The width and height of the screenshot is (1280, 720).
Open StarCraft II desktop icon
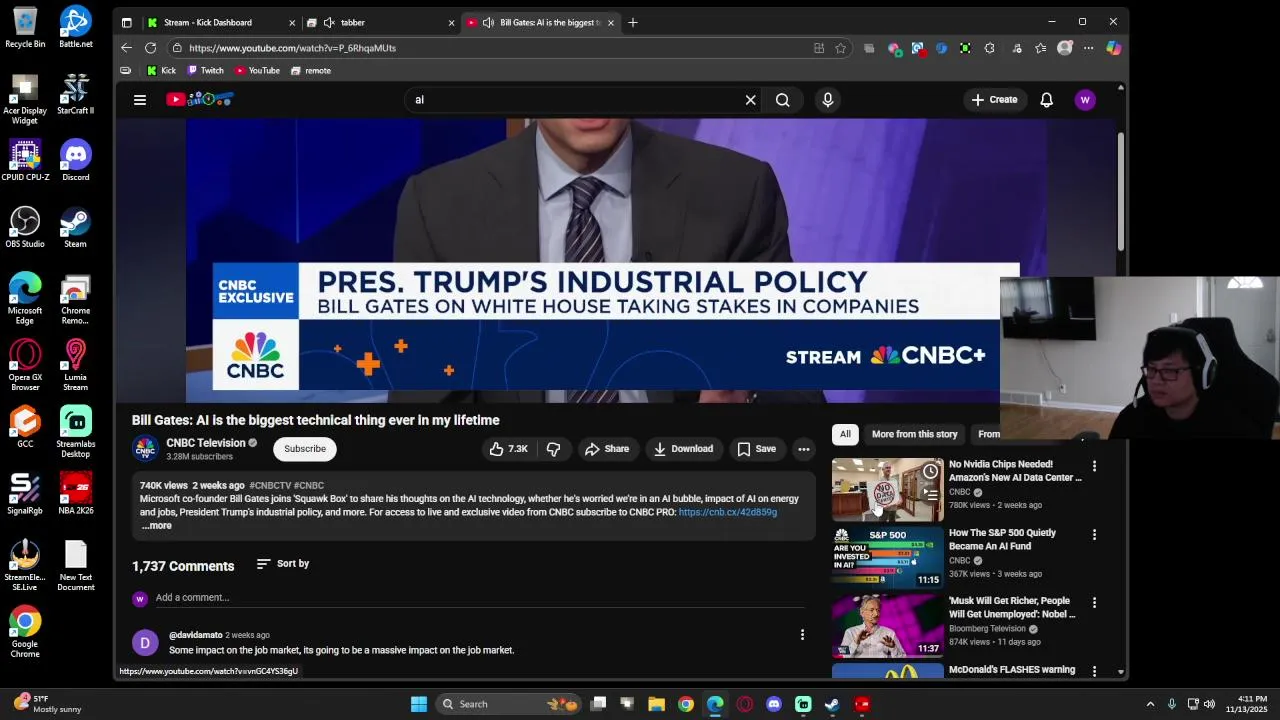coord(75,94)
